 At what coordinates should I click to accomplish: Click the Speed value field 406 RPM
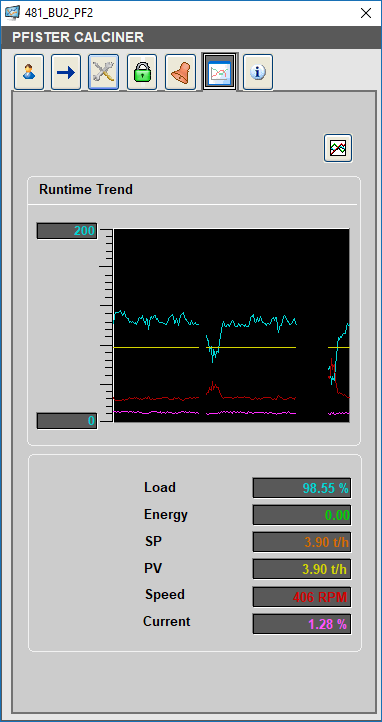[x=302, y=597]
